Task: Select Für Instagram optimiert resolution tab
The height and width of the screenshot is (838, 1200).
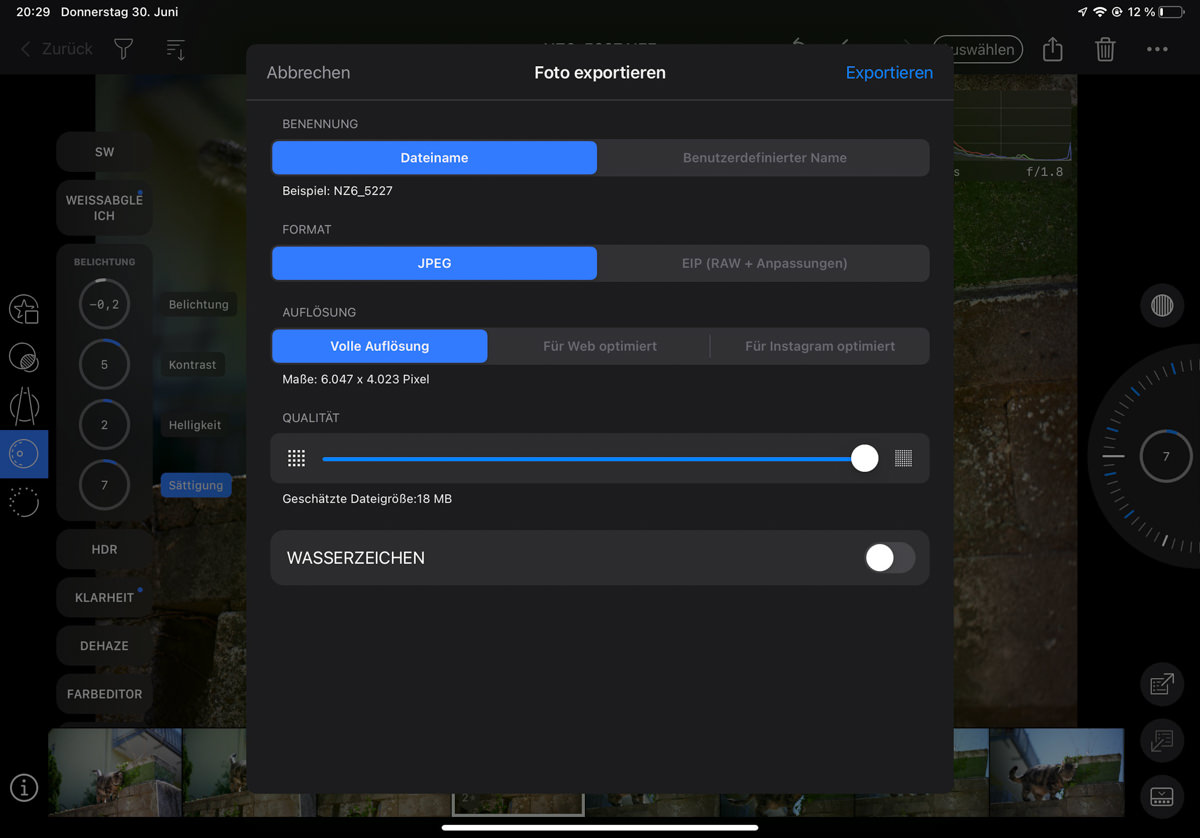Action: [819, 346]
